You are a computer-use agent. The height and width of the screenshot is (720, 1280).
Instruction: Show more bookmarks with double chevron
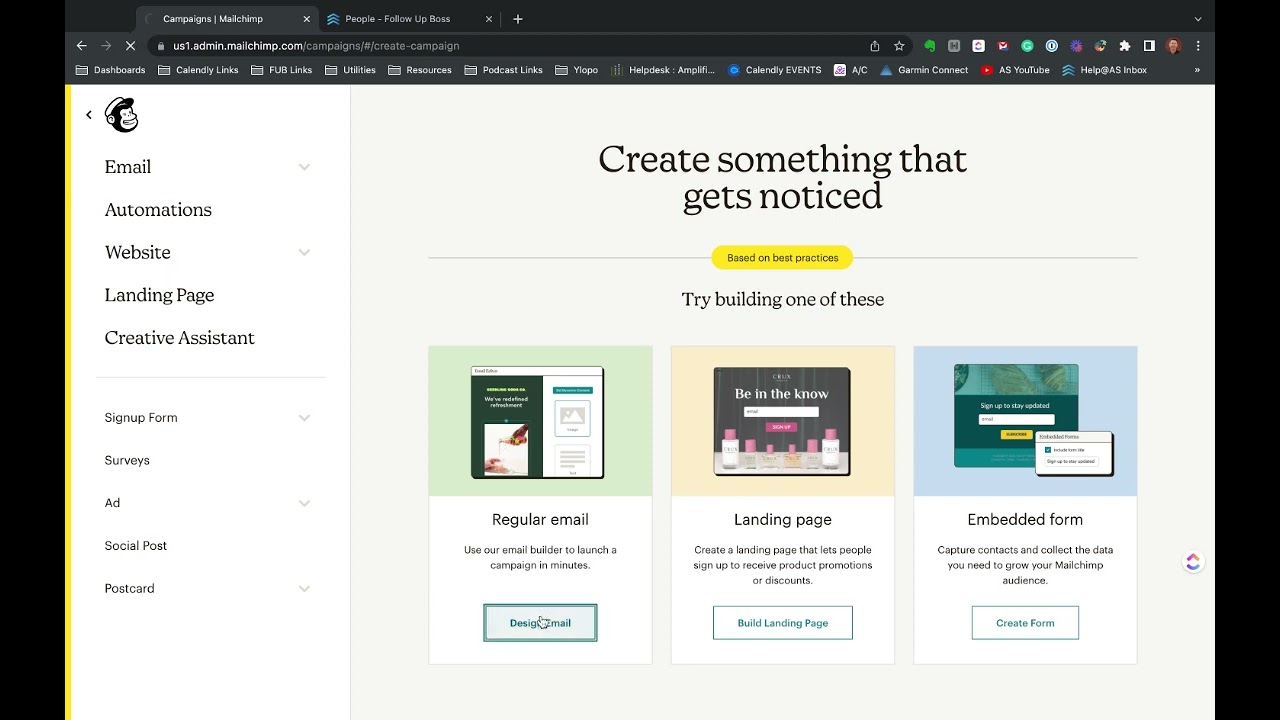click(x=1197, y=70)
